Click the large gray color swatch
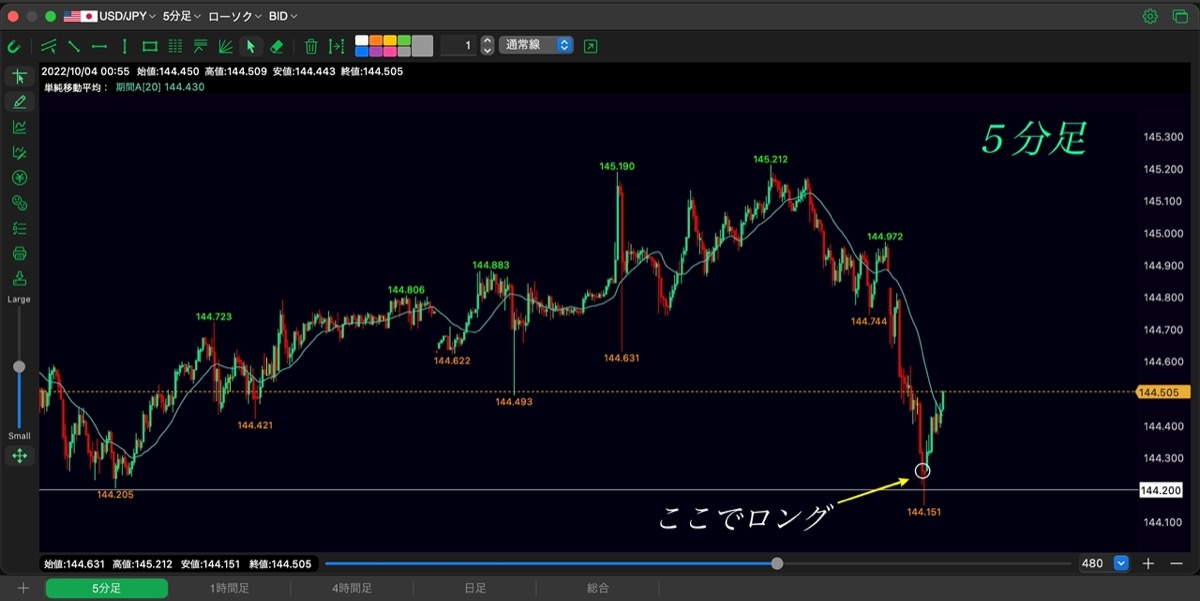 tap(422, 46)
